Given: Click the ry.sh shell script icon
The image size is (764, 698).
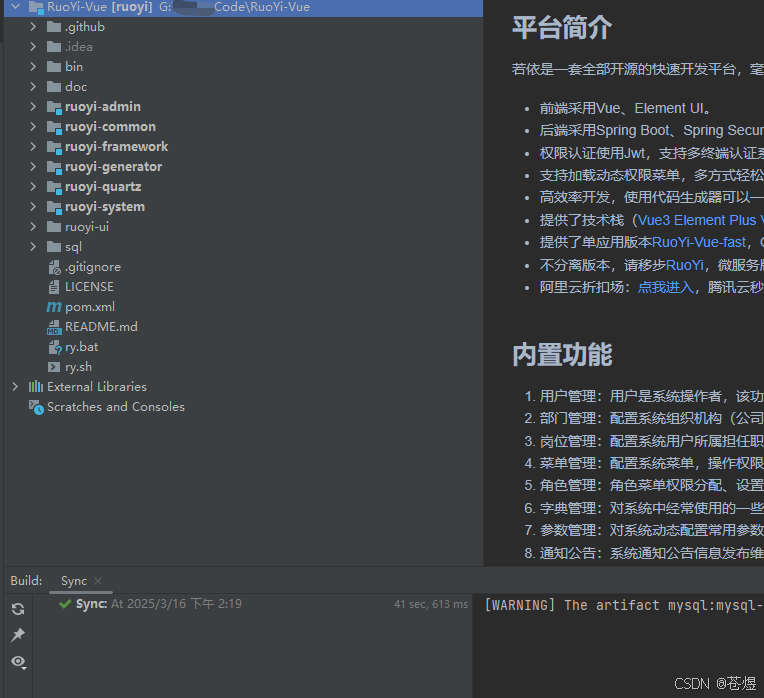Looking at the screenshot, I should (54, 367).
